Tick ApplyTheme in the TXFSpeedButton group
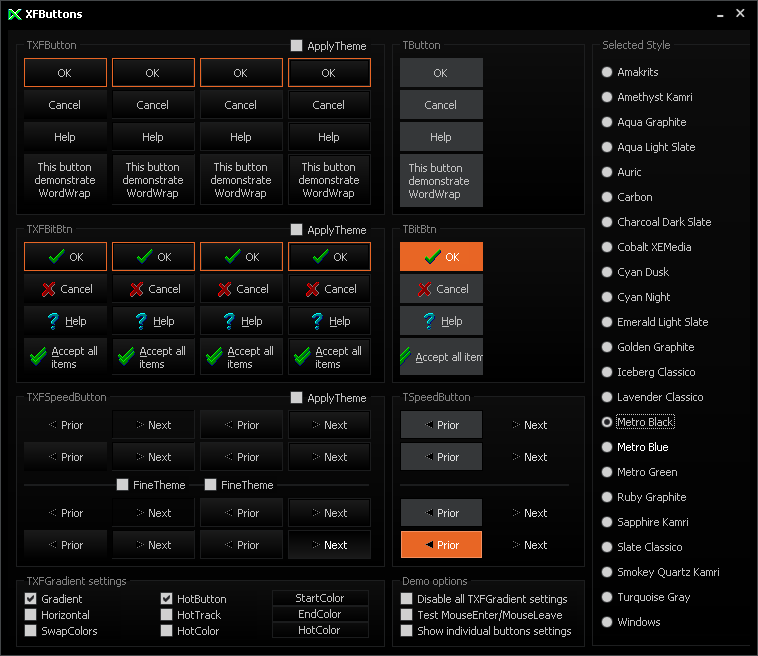 297,398
